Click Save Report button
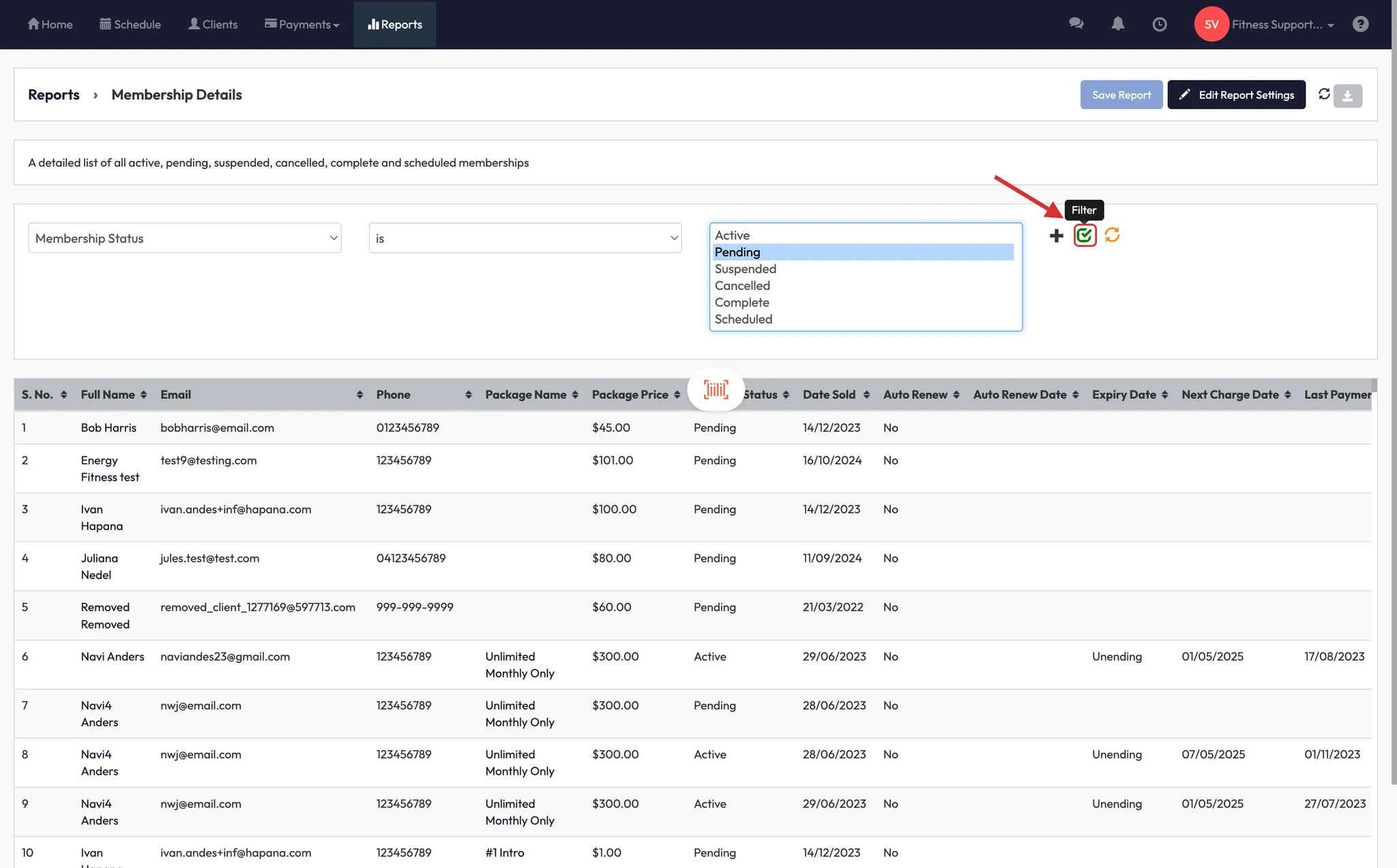1397x868 pixels. click(x=1121, y=95)
